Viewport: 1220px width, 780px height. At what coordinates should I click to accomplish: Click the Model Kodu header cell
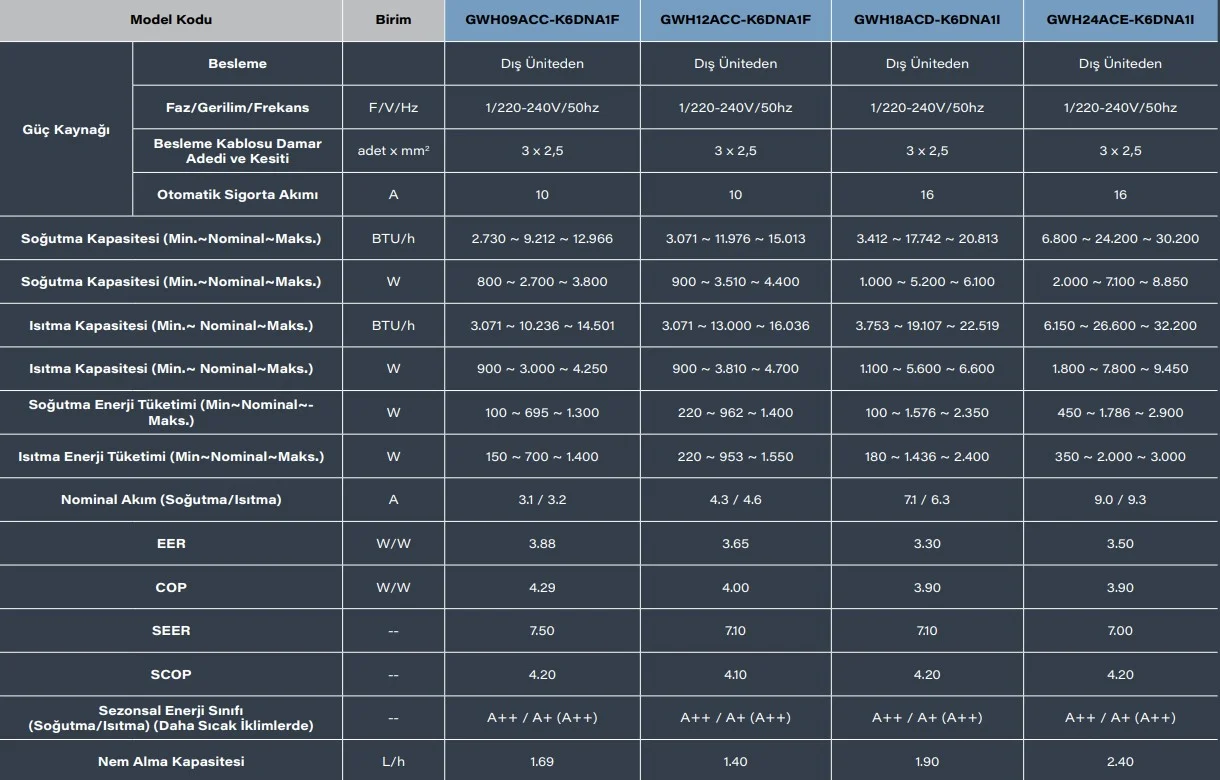(171, 20)
